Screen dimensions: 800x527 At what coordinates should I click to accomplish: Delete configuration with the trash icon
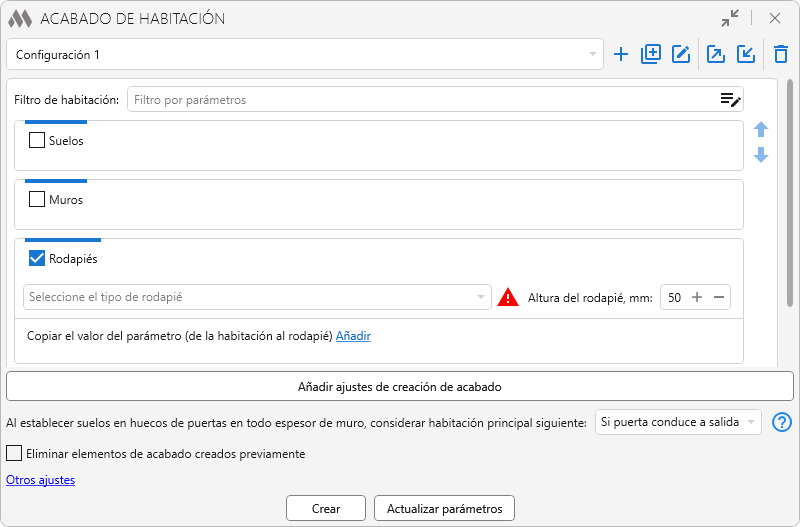[x=781, y=55]
